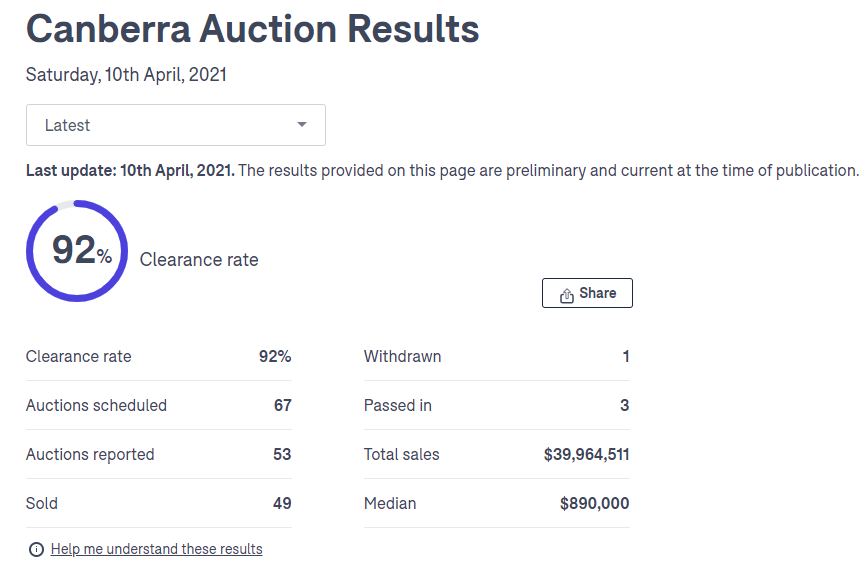867x579 pixels.
Task: Click the Total sales $39,964,511 value
Action: (x=587, y=455)
